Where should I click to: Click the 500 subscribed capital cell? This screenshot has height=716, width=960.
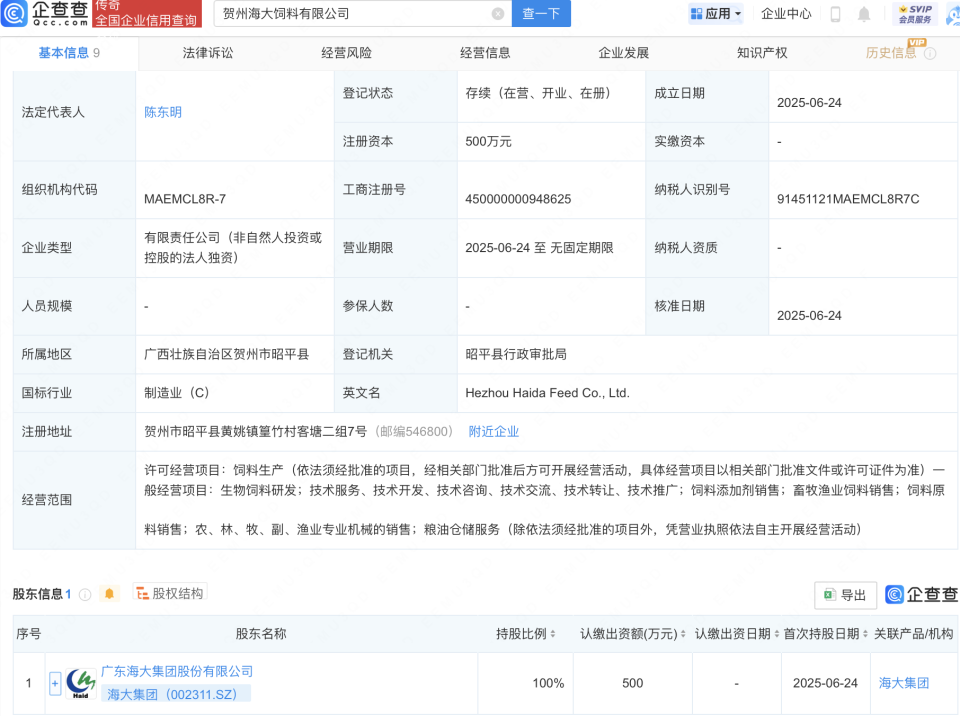632,683
